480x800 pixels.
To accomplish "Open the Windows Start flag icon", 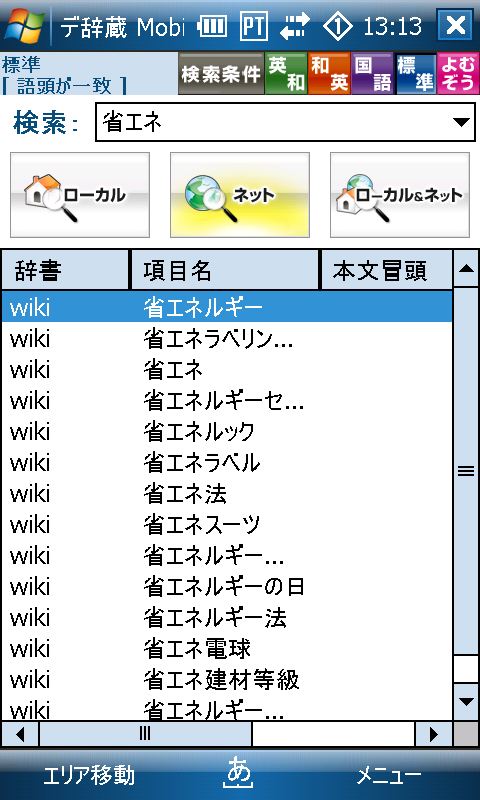I will pyautogui.click(x=22, y=24).
